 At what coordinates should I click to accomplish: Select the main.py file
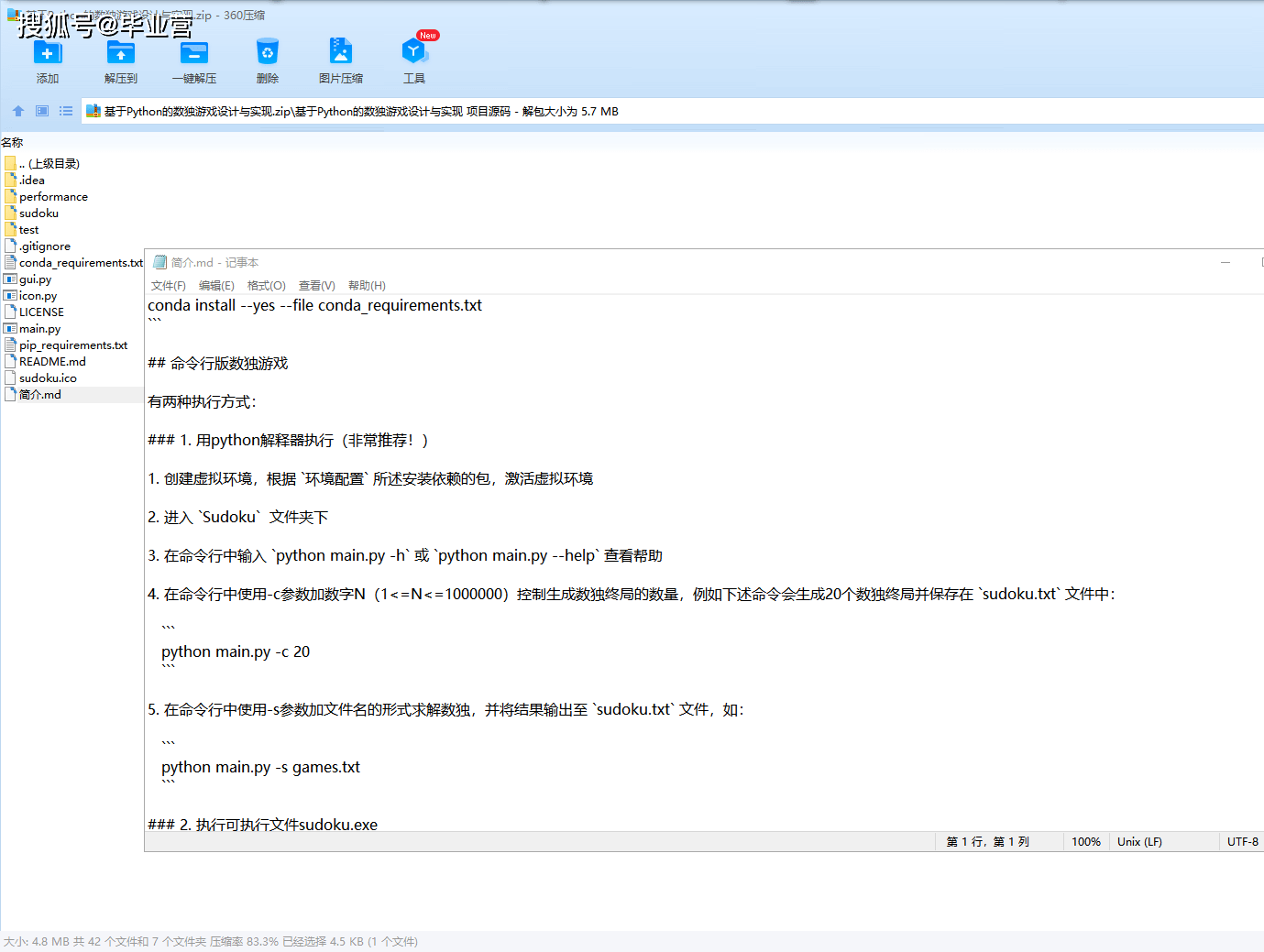coord(39,329)
